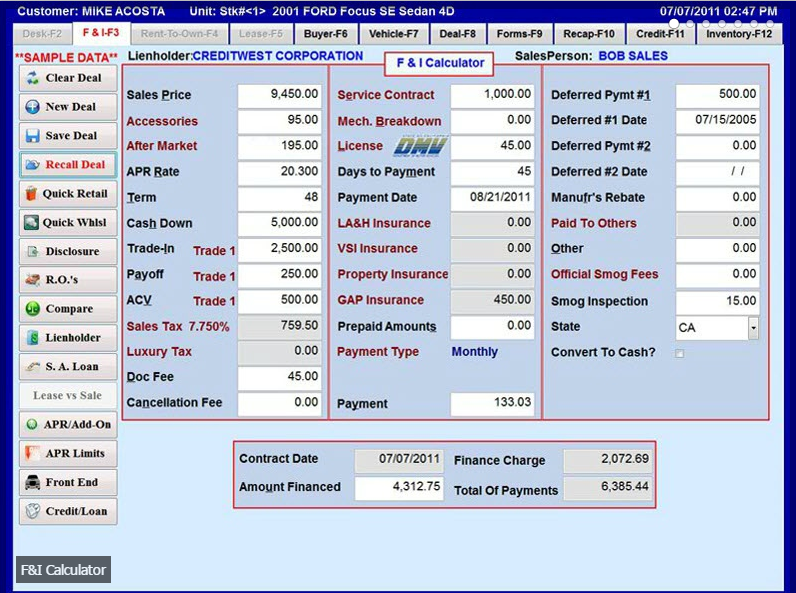Click the Save Deal floppy disk icon
Viewport: 796px width, 593px height.
point(32,136)
